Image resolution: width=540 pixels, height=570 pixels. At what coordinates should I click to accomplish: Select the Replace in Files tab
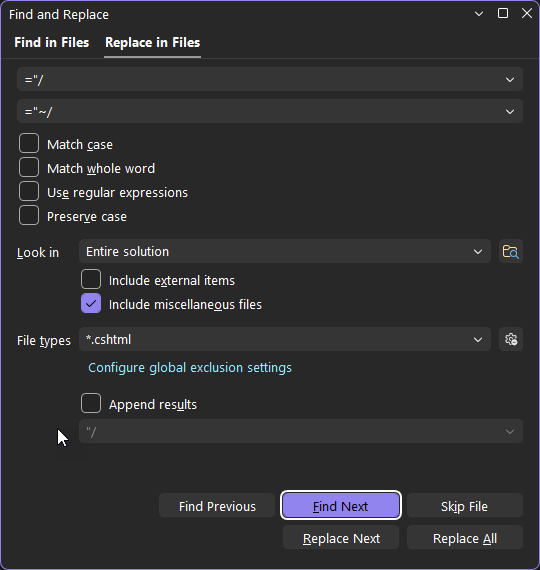pos(152,43)
